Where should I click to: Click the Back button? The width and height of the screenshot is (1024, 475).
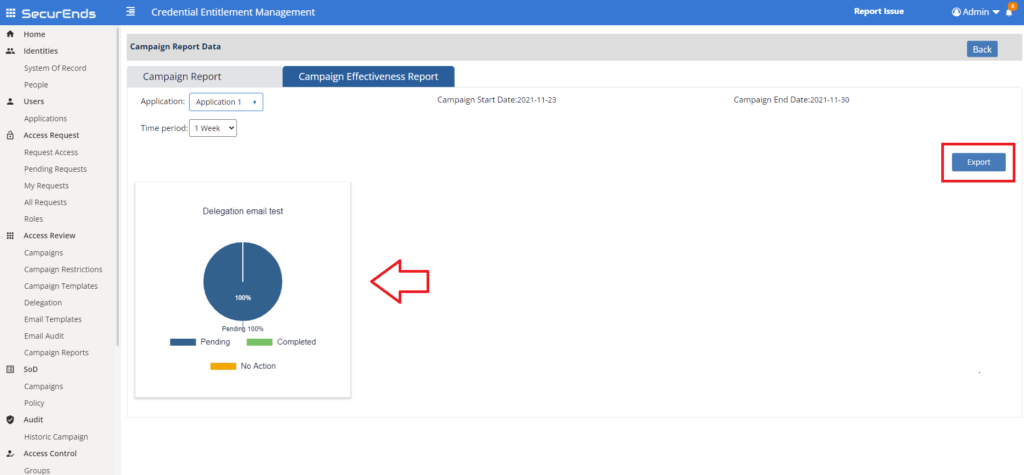point(982,49)
